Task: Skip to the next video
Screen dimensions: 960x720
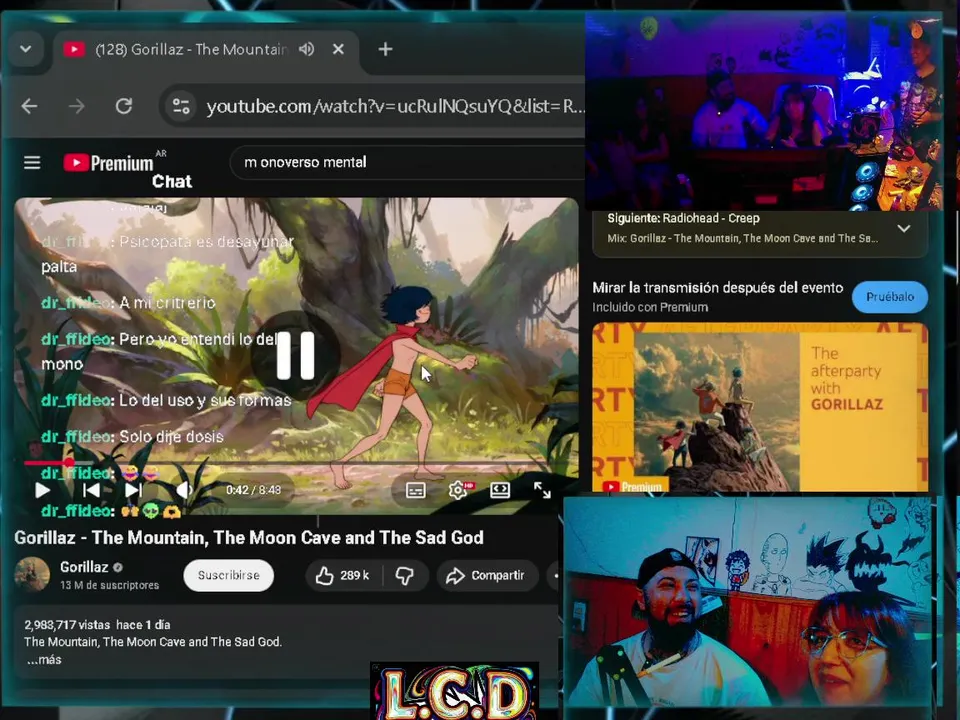Action: pyautogui.click(x=133, y=490)
